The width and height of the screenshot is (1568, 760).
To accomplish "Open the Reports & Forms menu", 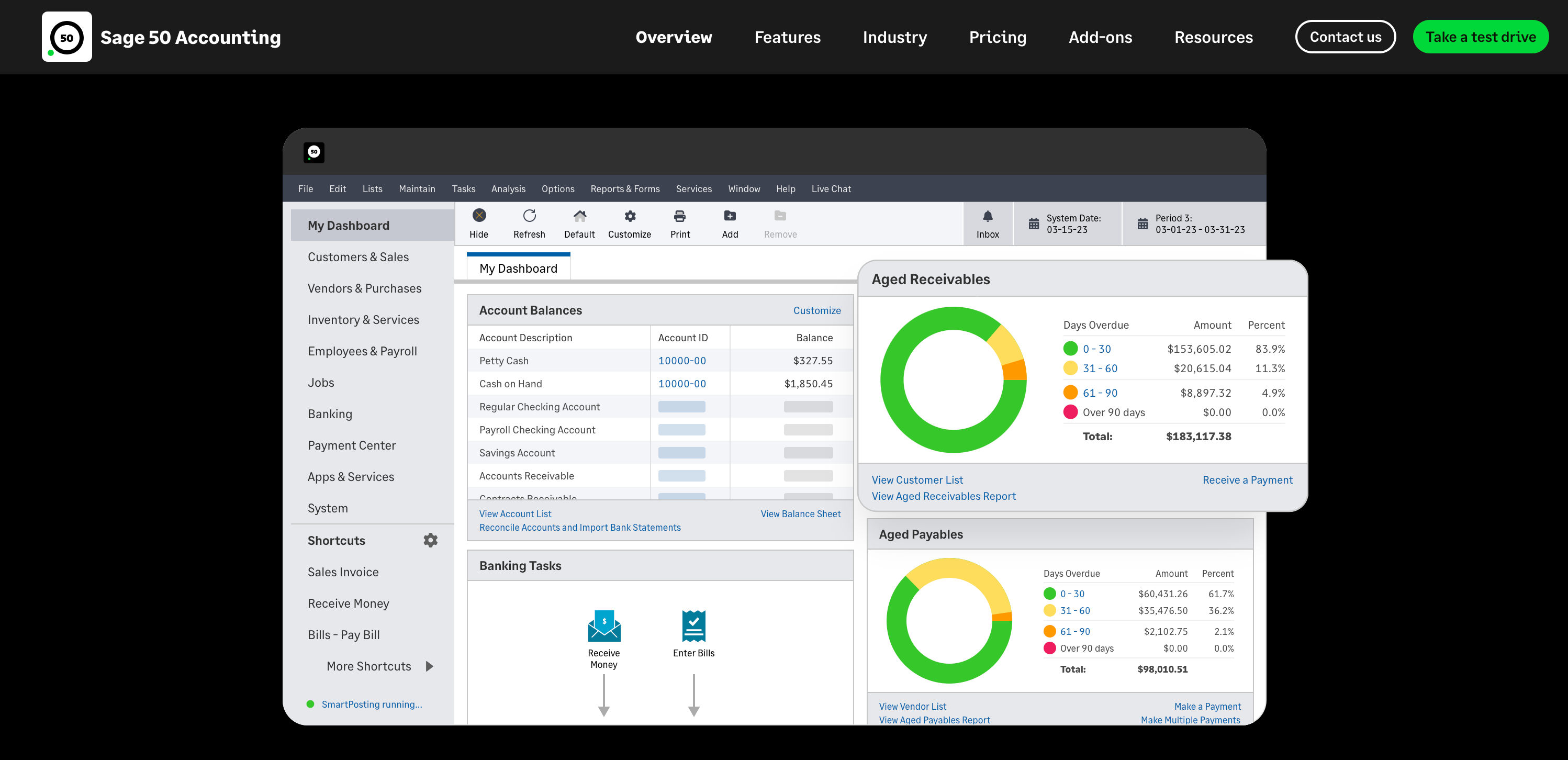I will pyautogui.click(x=624, y=189).
